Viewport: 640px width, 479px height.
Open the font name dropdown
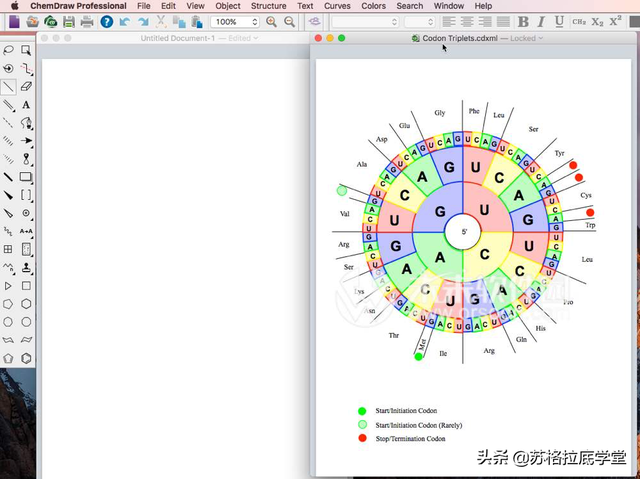[x=365, y=21]
